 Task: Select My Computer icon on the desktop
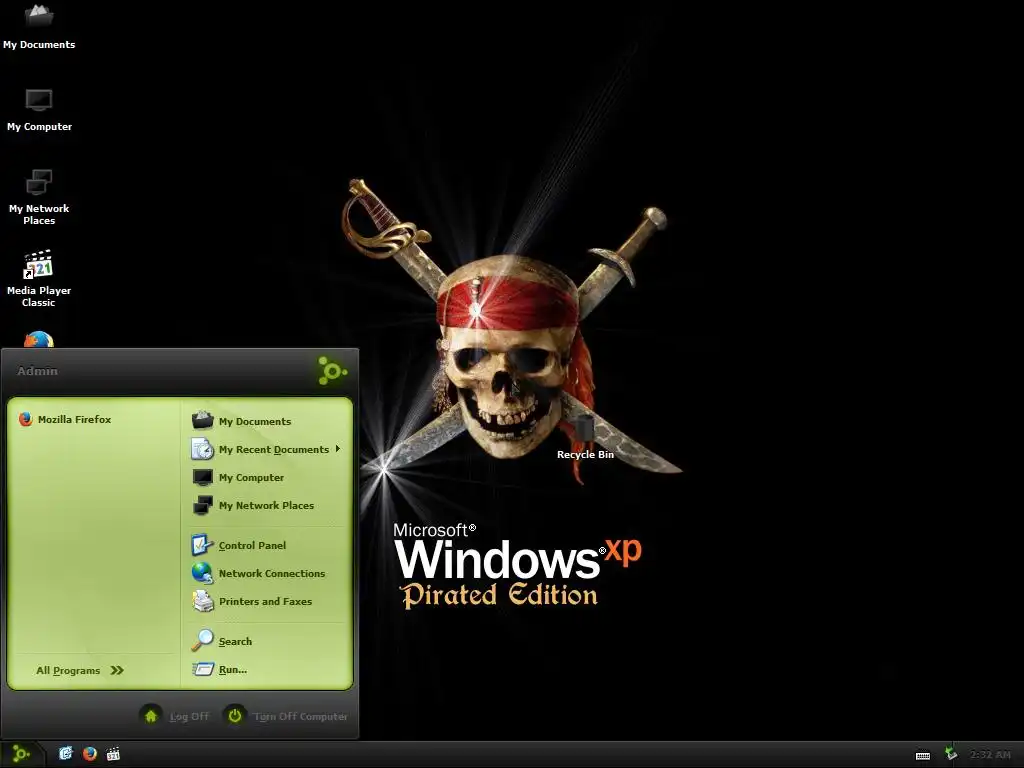[39, 110]
